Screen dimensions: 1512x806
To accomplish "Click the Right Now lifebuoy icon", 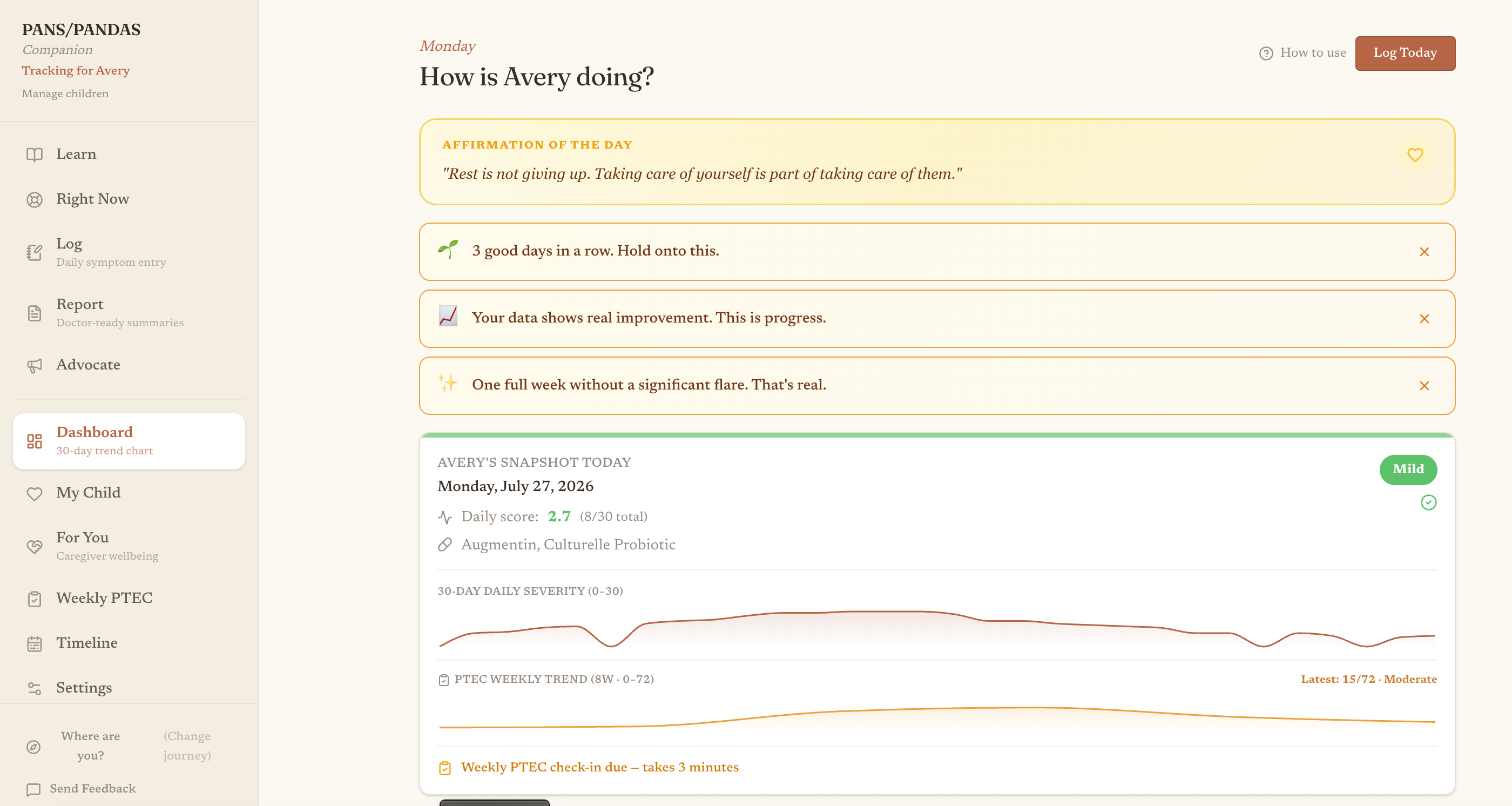I will click(x=35, y=199).
